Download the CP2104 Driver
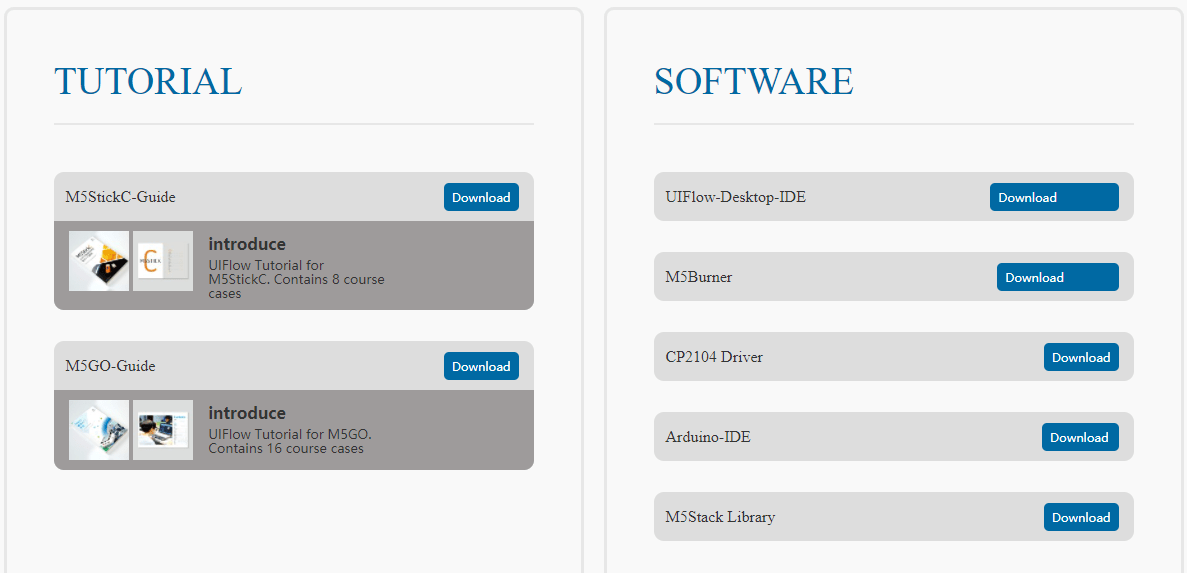Image resolution: width=1187 pixels, height=573 pixels. pos(1081,357)
